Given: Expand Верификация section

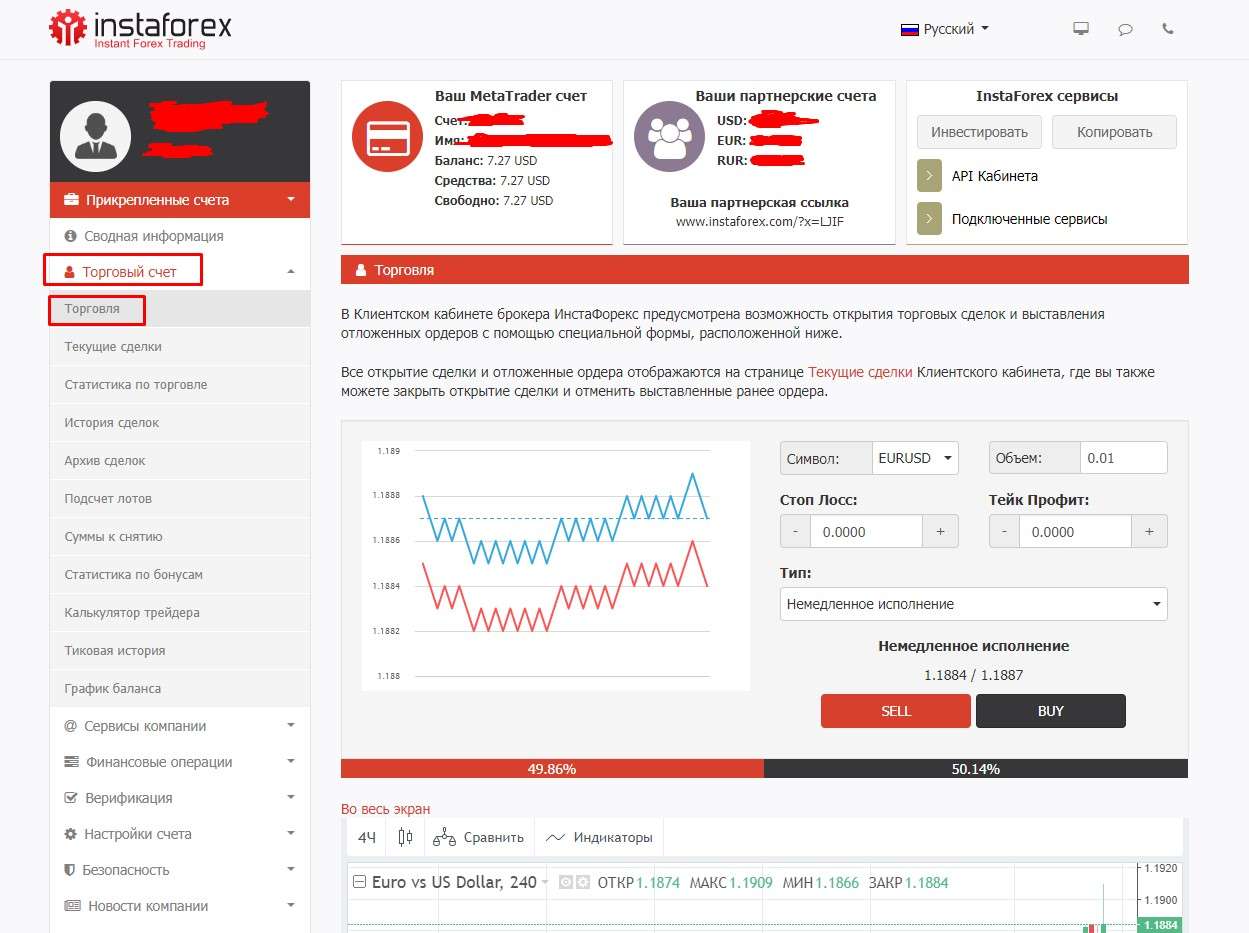Looking at the screenshot, I should pyautogui.click(x=180, y=798).
